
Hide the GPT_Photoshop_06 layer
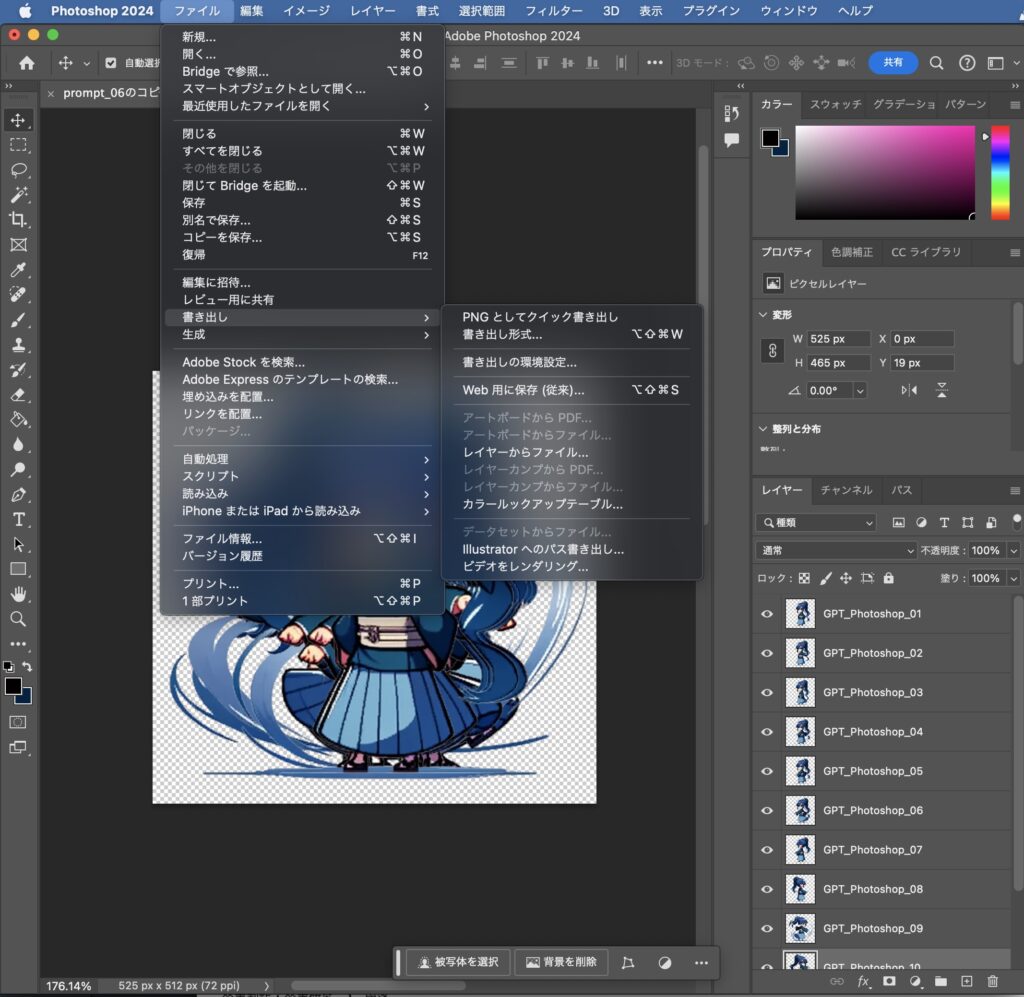point(767,810)
